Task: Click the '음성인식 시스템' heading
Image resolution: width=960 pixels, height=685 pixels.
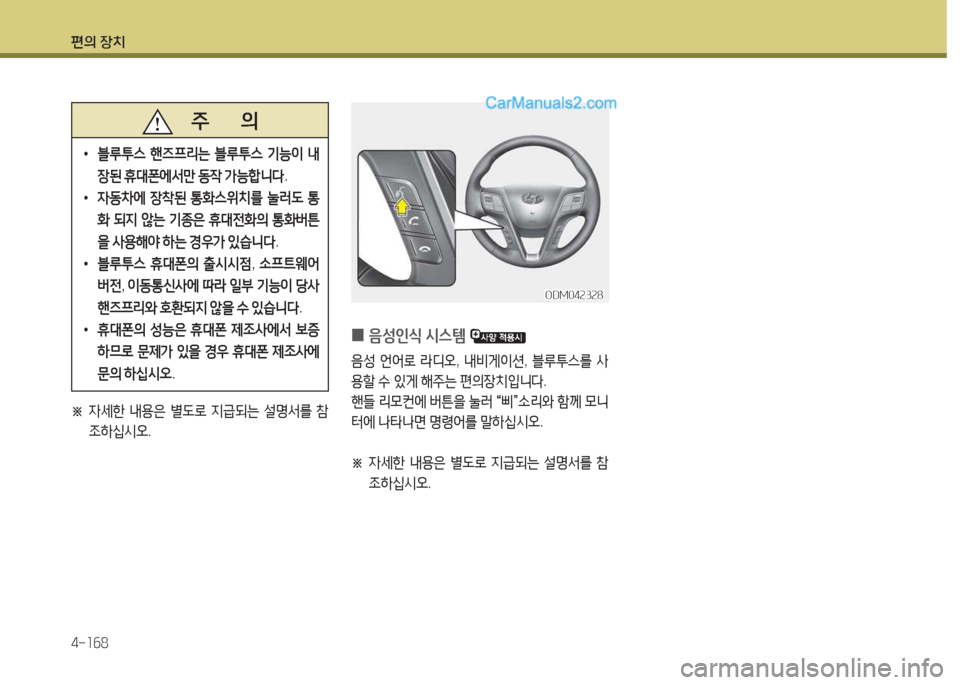Action: [x=416, y=335]
